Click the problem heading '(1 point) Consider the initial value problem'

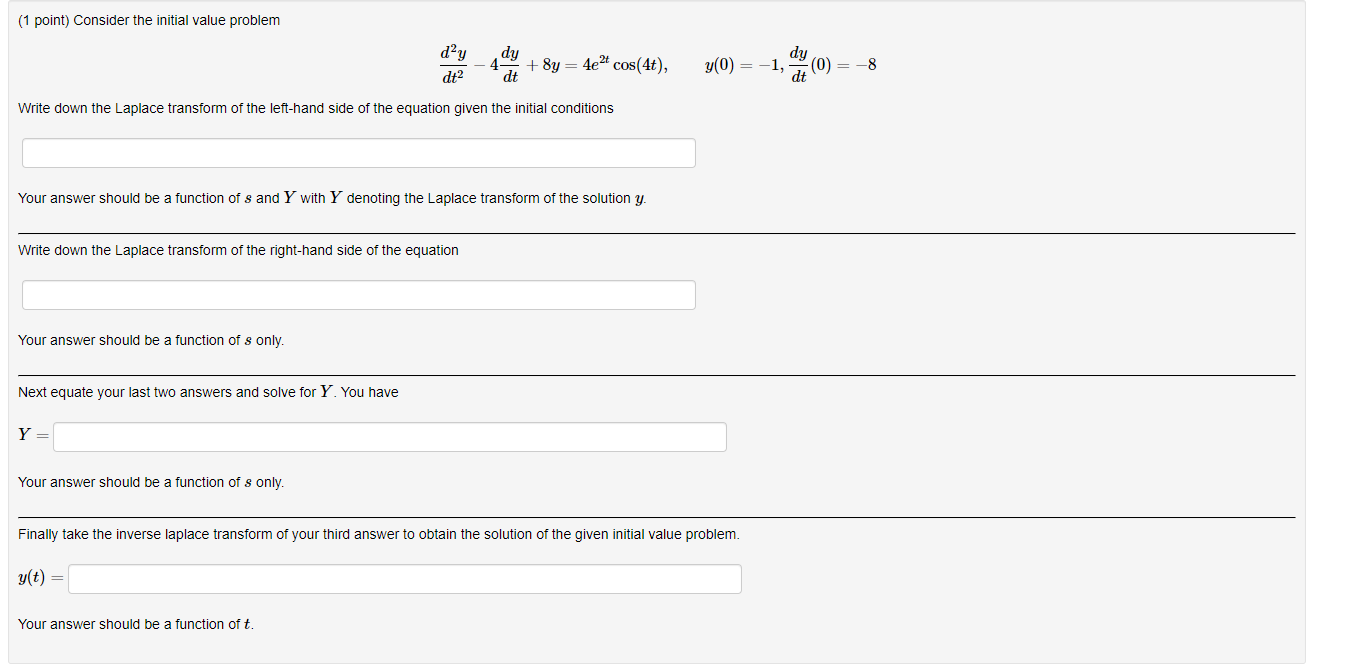click(148, 19)
